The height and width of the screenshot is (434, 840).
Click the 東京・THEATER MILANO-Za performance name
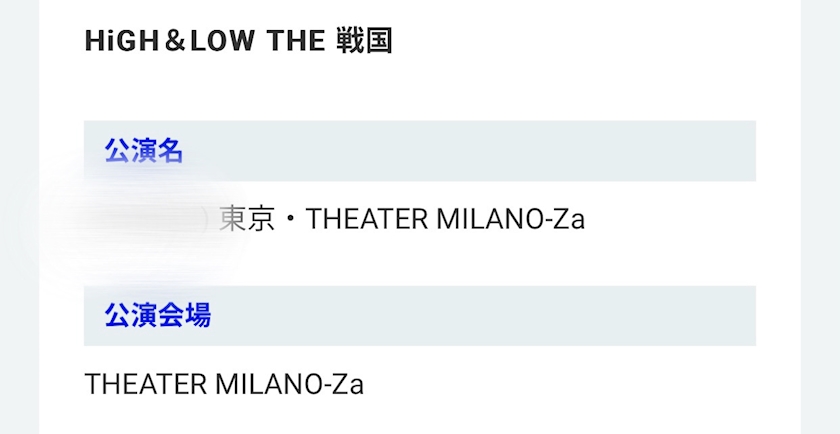401,219
